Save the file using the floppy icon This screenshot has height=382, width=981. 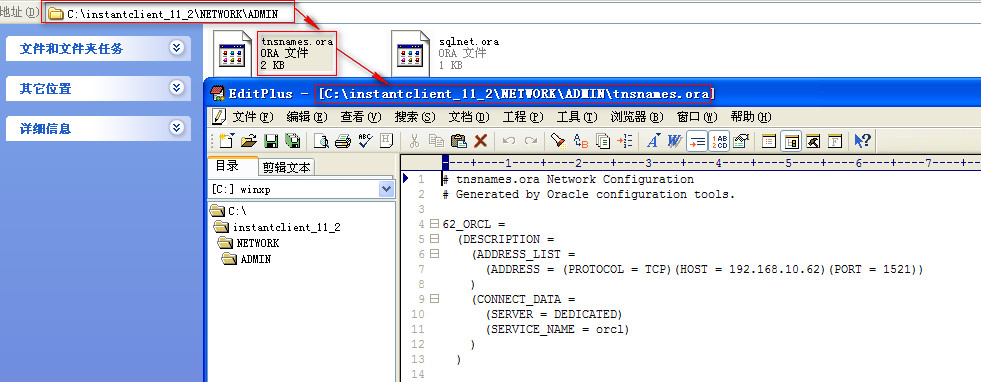coord(271,141)
